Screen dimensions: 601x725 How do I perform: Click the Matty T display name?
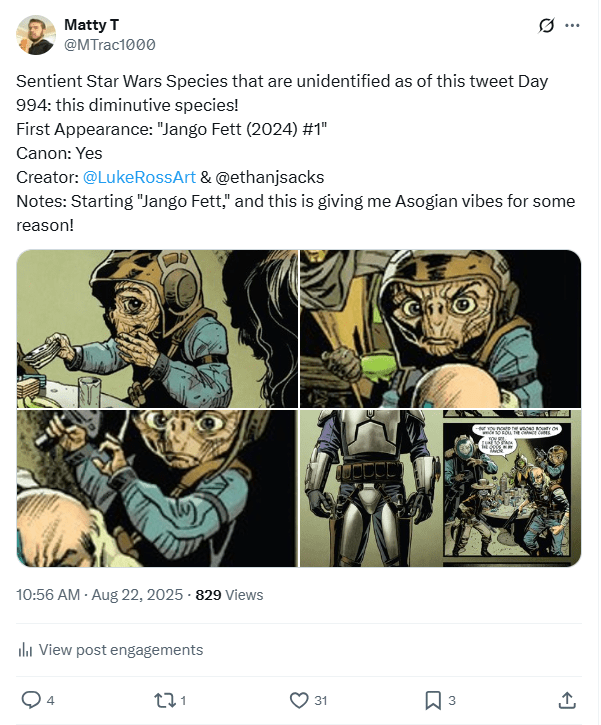tap(90, 24)
